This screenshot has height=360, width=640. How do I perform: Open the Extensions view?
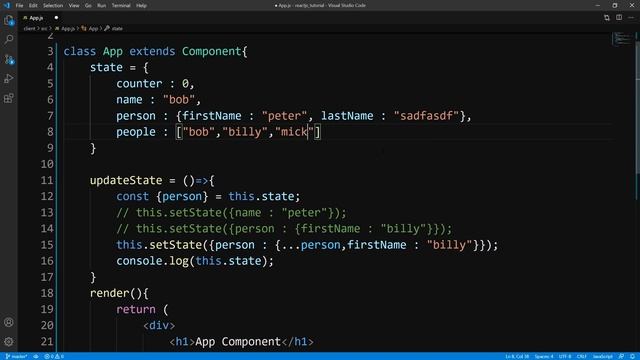[x=9, y=98]
